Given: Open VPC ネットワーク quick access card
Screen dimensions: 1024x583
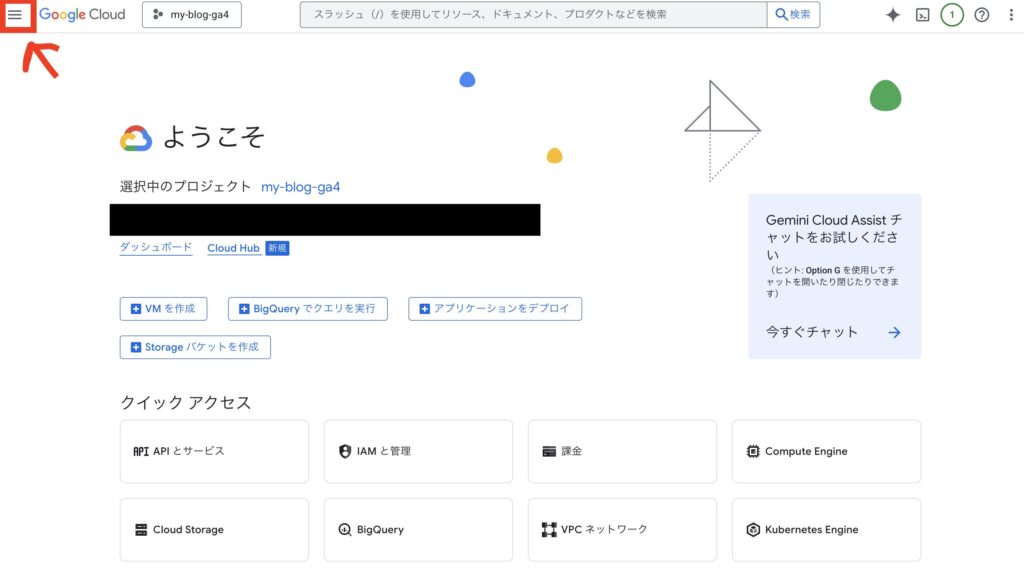Looking at the screenshot, I should [x=622, y=529].
